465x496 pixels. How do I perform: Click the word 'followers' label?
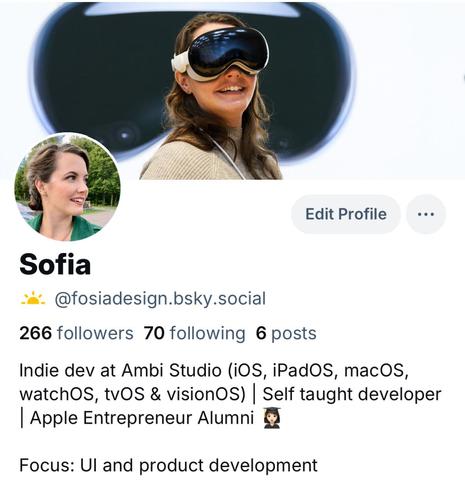[95, 333]
